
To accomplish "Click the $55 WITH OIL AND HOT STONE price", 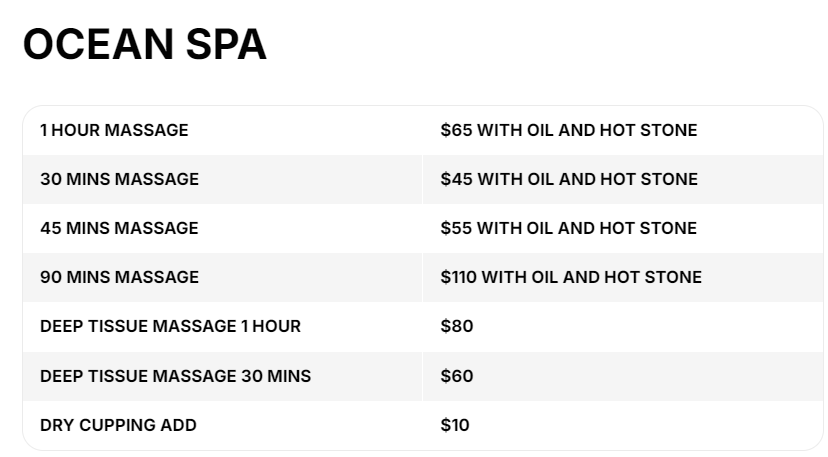I will (x=568, y=228).
